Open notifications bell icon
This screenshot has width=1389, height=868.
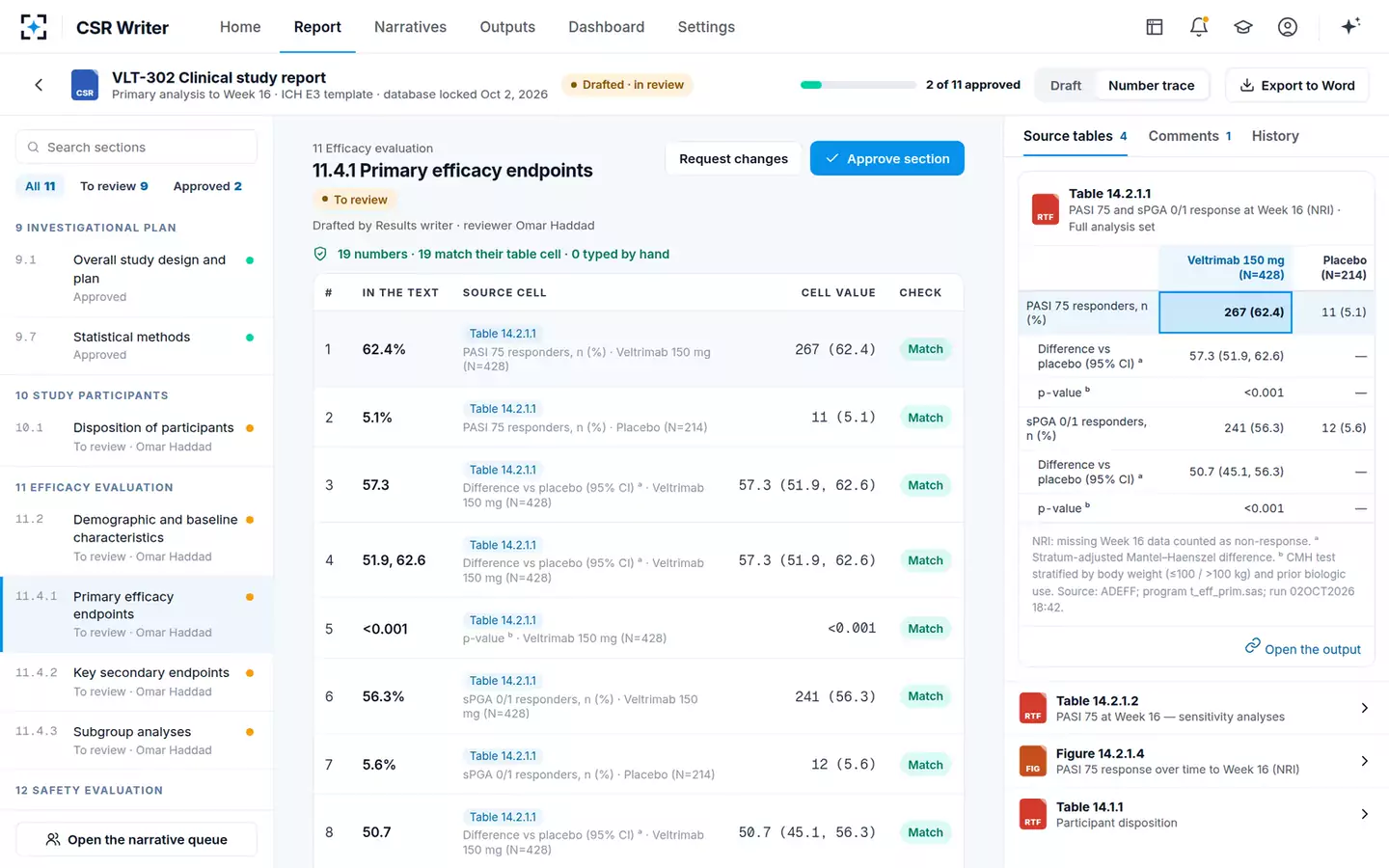pos(1199,27)
